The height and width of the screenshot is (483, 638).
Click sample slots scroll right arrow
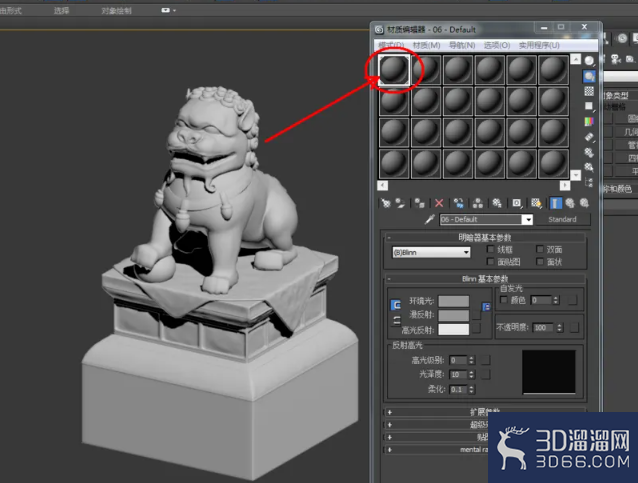pyautogui.click(x=565, y=186)
